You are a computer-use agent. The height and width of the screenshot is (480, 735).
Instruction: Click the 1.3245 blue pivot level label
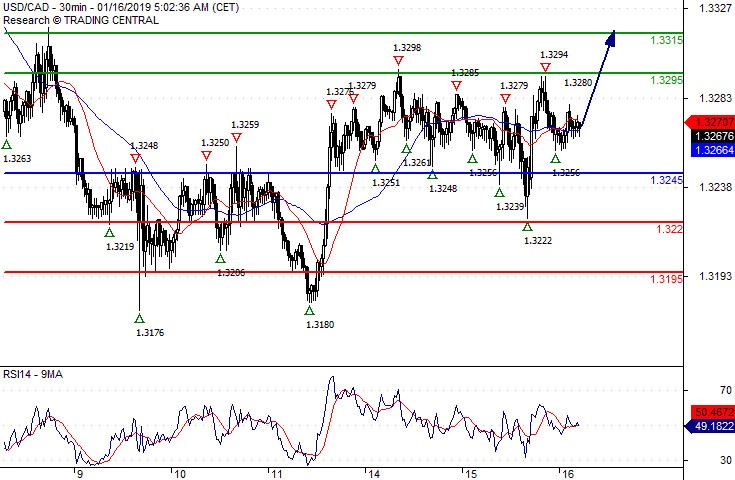[667, 180]
